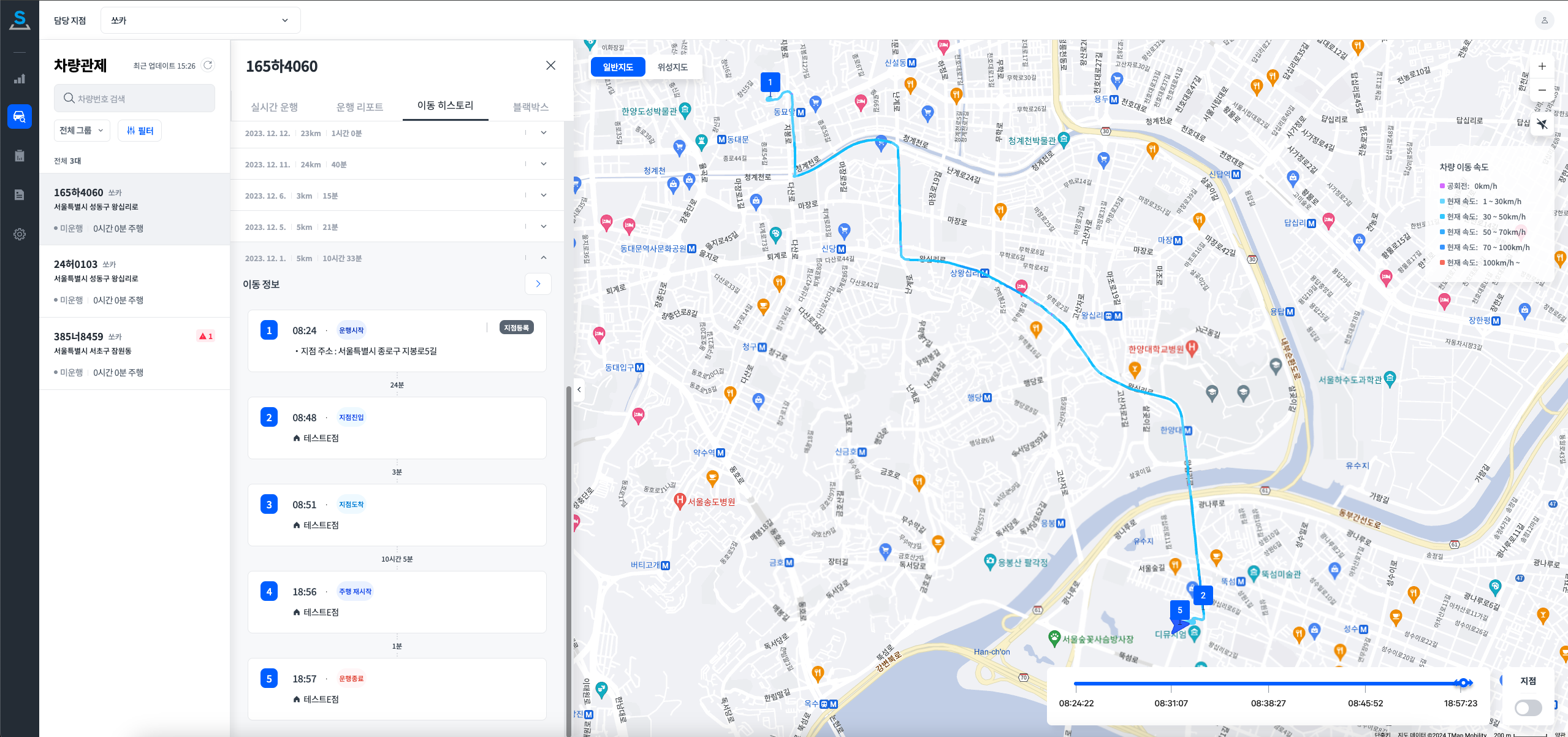Open the 담당 지점 쏘카 dropdown

click(x=200, y=20)
